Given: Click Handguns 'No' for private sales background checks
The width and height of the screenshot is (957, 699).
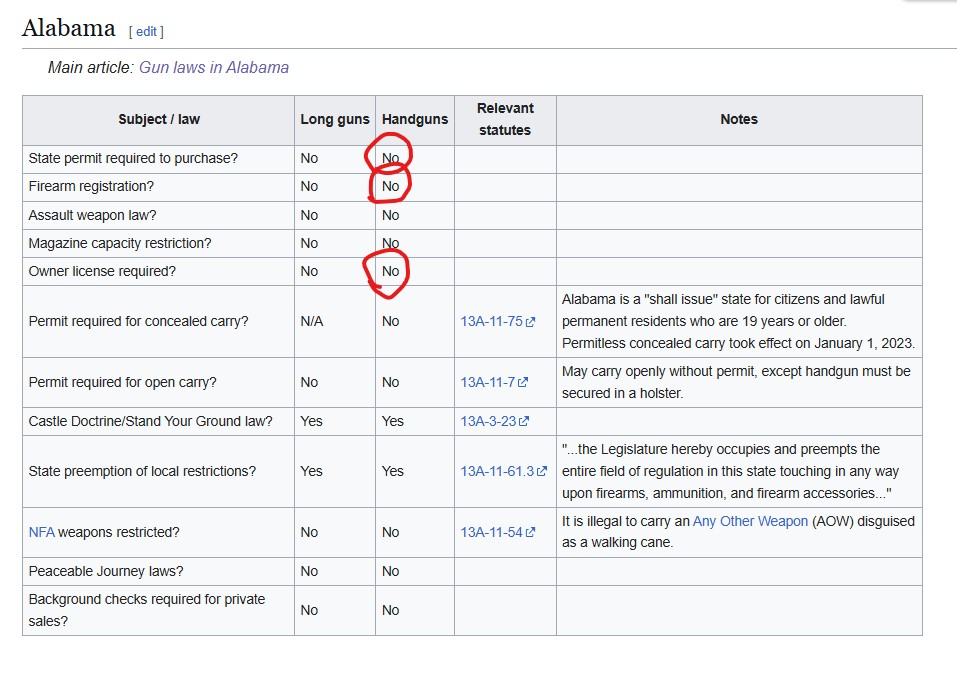Looking at the screenshot, I should 391,610.
